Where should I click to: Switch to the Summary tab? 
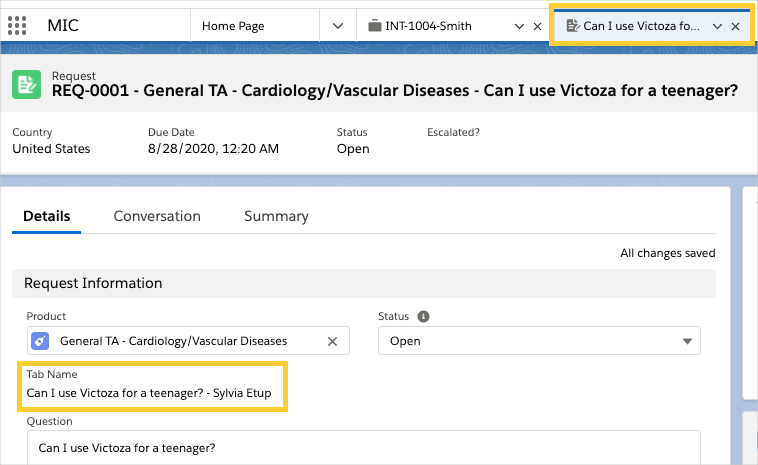pyautogui.click(x=276, y=216)
